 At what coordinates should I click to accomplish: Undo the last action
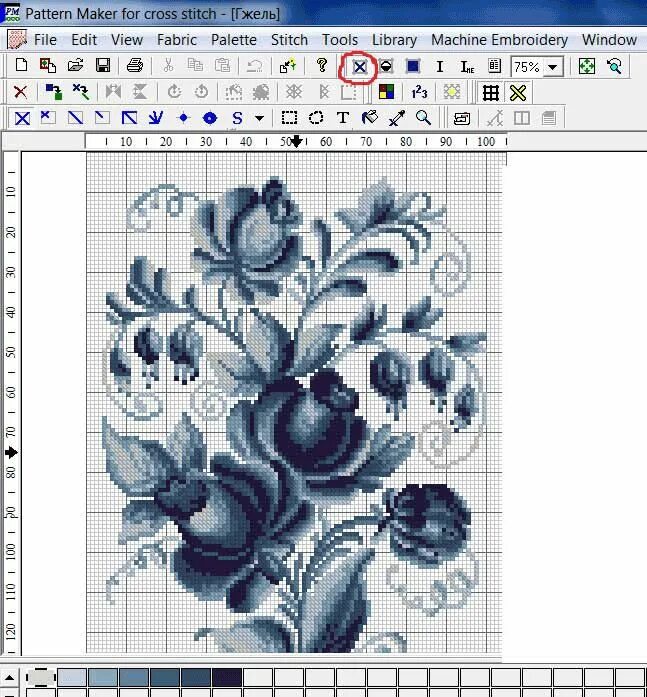click(x=255, y=66)
